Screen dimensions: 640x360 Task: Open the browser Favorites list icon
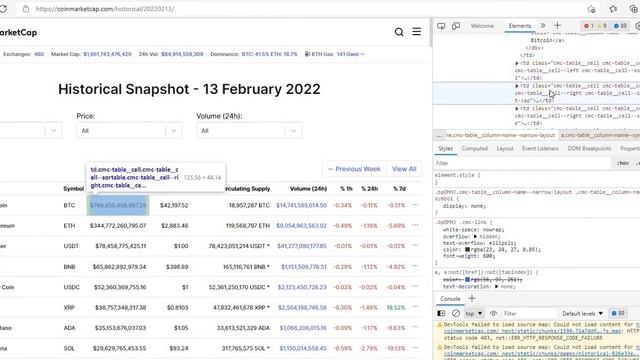coord(613,9)
